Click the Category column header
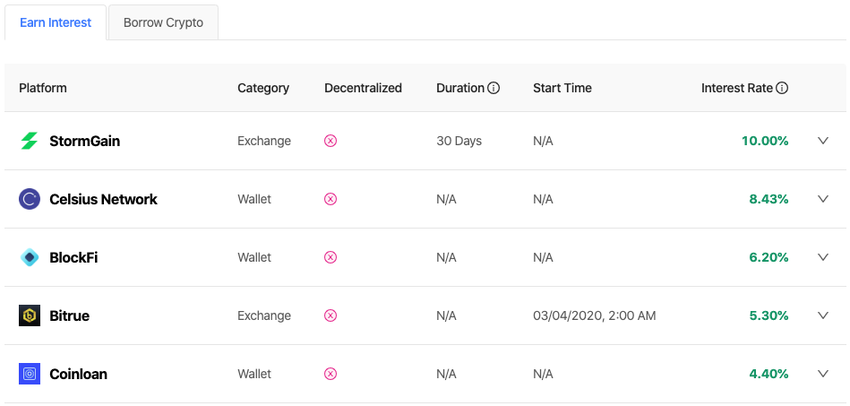Screen dimensions: 850x406 coord(263,88)
